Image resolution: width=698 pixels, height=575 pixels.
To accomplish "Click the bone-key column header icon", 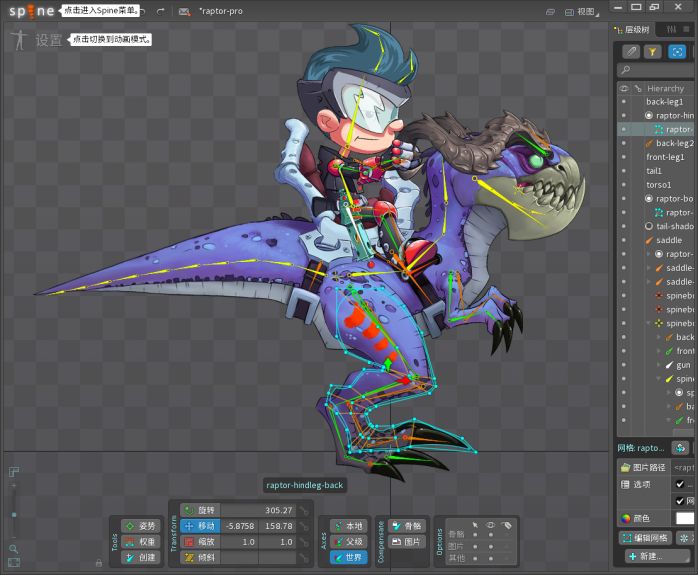I will tap(638, 89).
